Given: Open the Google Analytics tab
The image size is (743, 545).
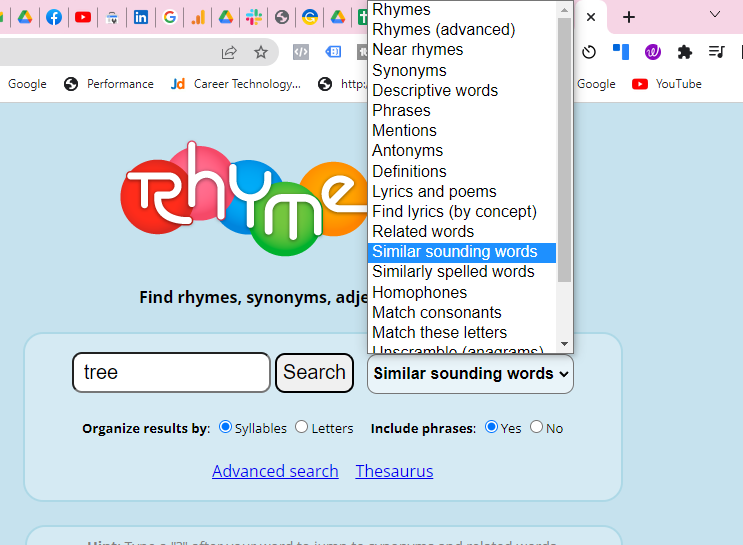Looking at the screenshot, I should pyautogui.click(x=198, y=18).
